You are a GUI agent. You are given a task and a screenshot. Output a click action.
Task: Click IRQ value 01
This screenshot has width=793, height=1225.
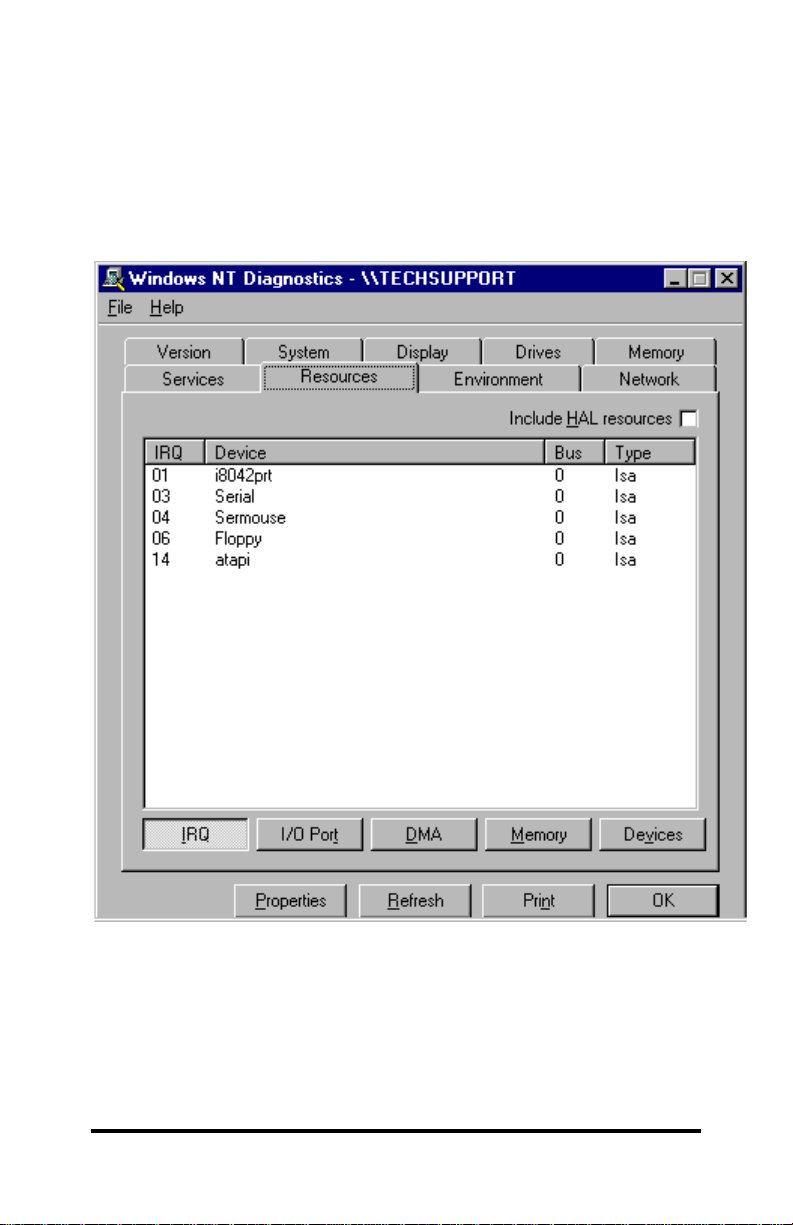click(x=160, y=476)
